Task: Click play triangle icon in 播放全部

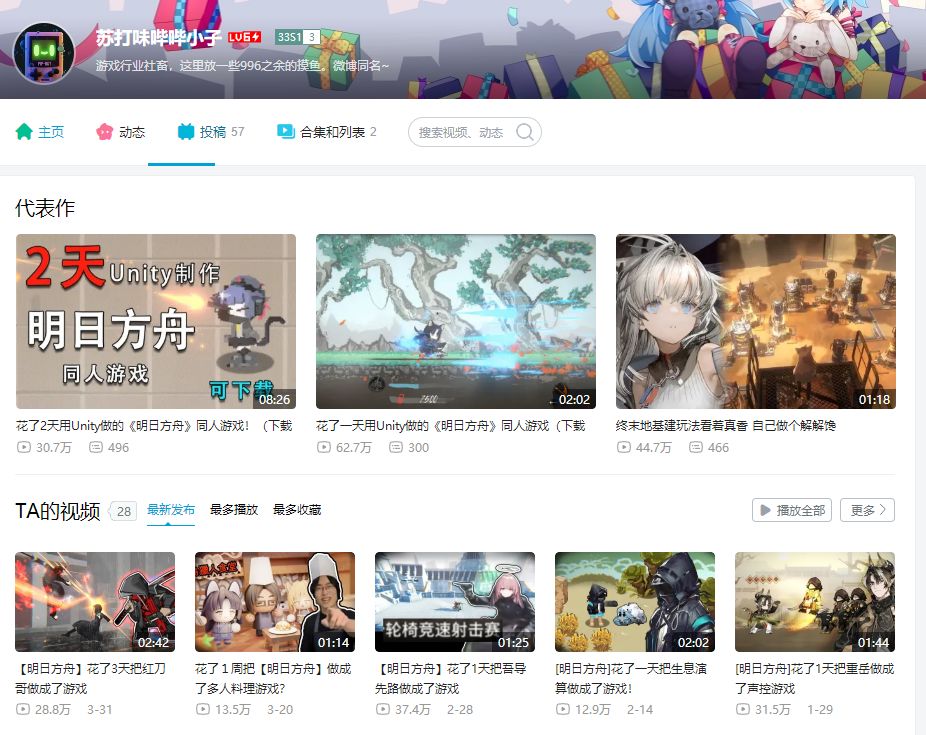Action: [x=765, y=510]
